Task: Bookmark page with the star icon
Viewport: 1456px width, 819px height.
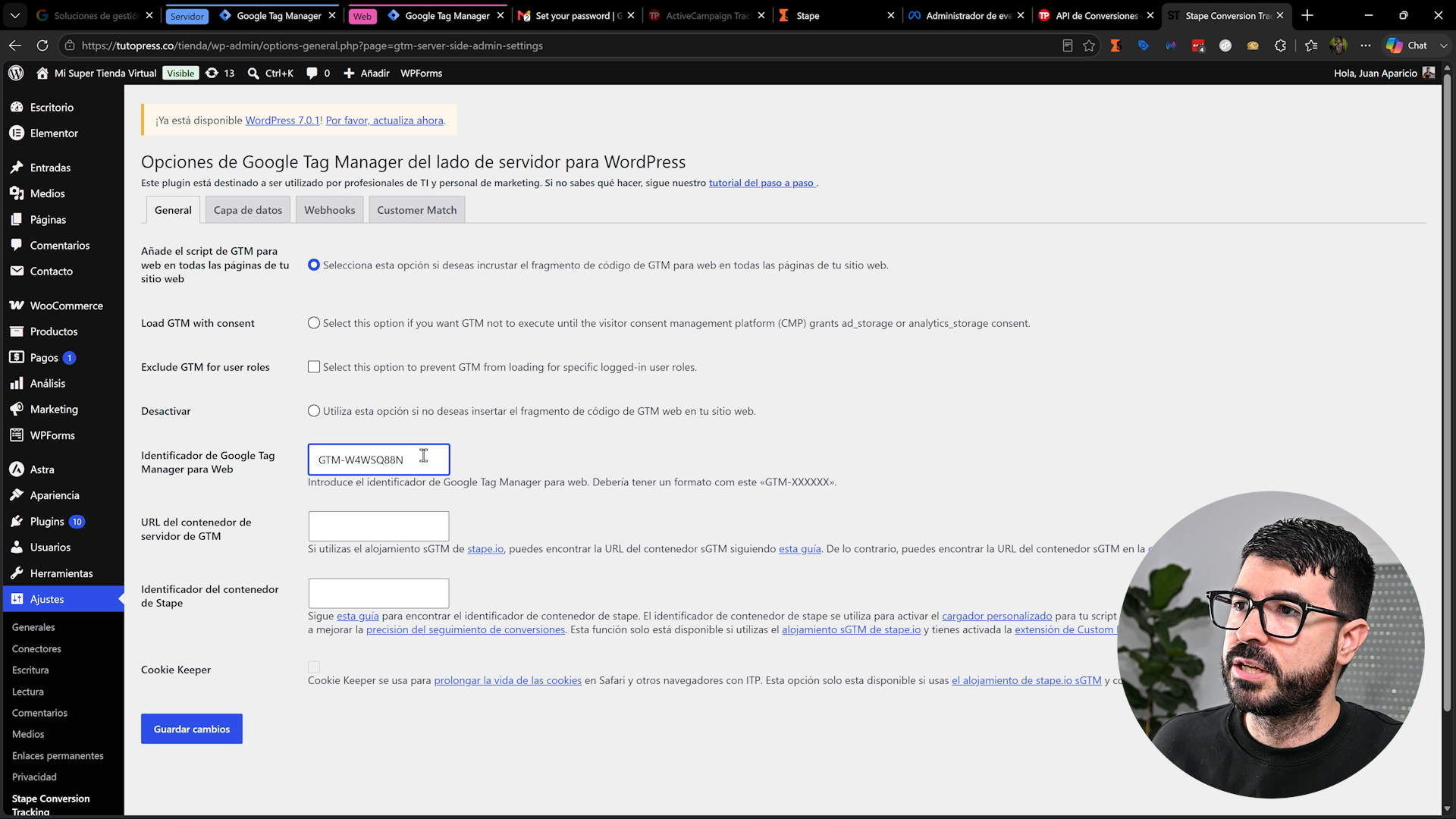Action: point(1089,45)
